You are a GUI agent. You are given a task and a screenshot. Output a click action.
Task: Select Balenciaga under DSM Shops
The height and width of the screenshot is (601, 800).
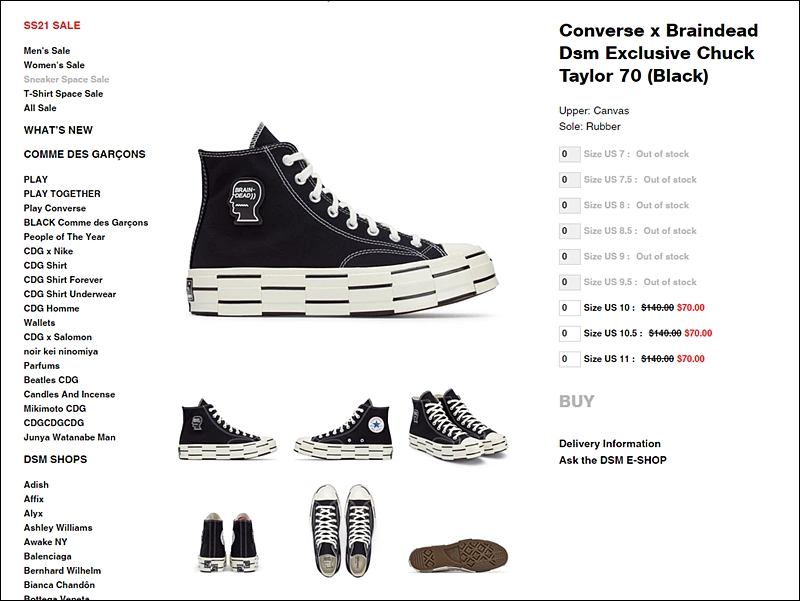[47, 556]
